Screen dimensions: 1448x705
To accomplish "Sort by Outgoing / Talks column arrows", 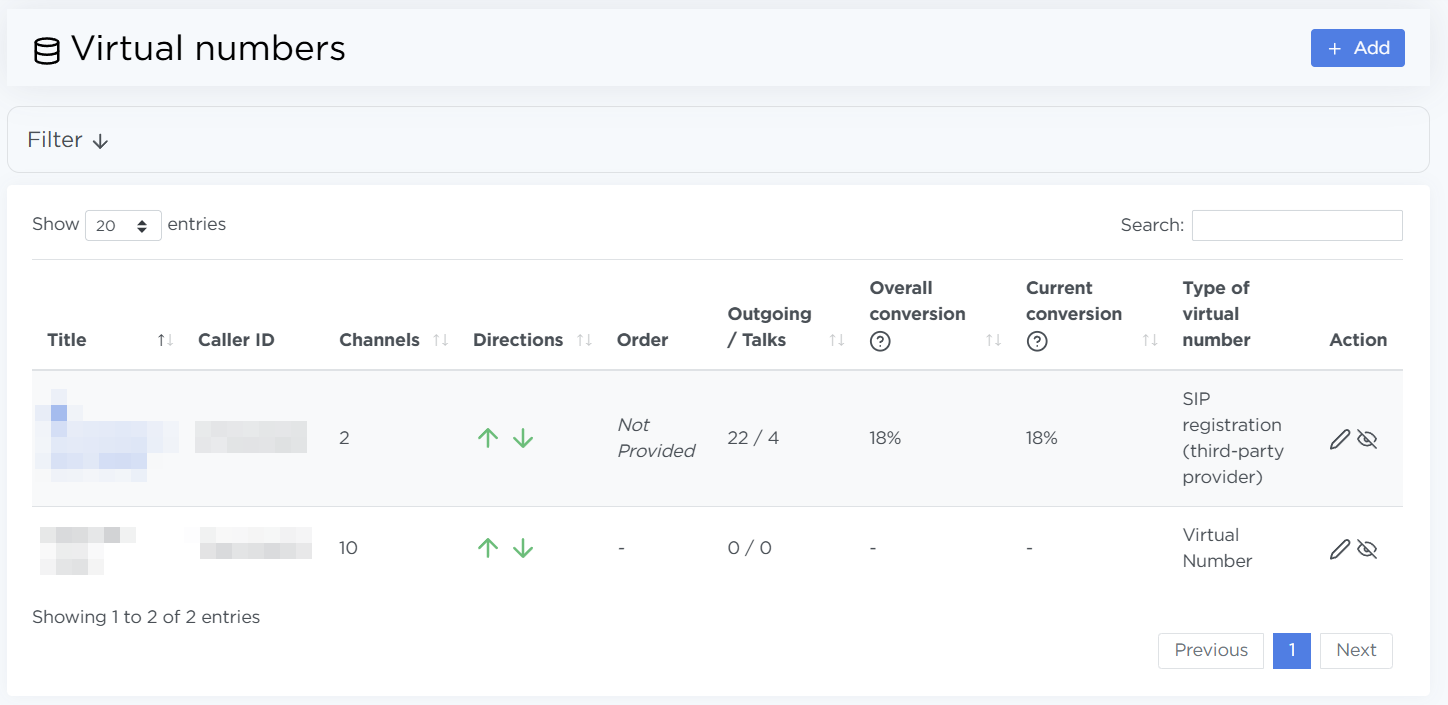I will click(837, 340).
